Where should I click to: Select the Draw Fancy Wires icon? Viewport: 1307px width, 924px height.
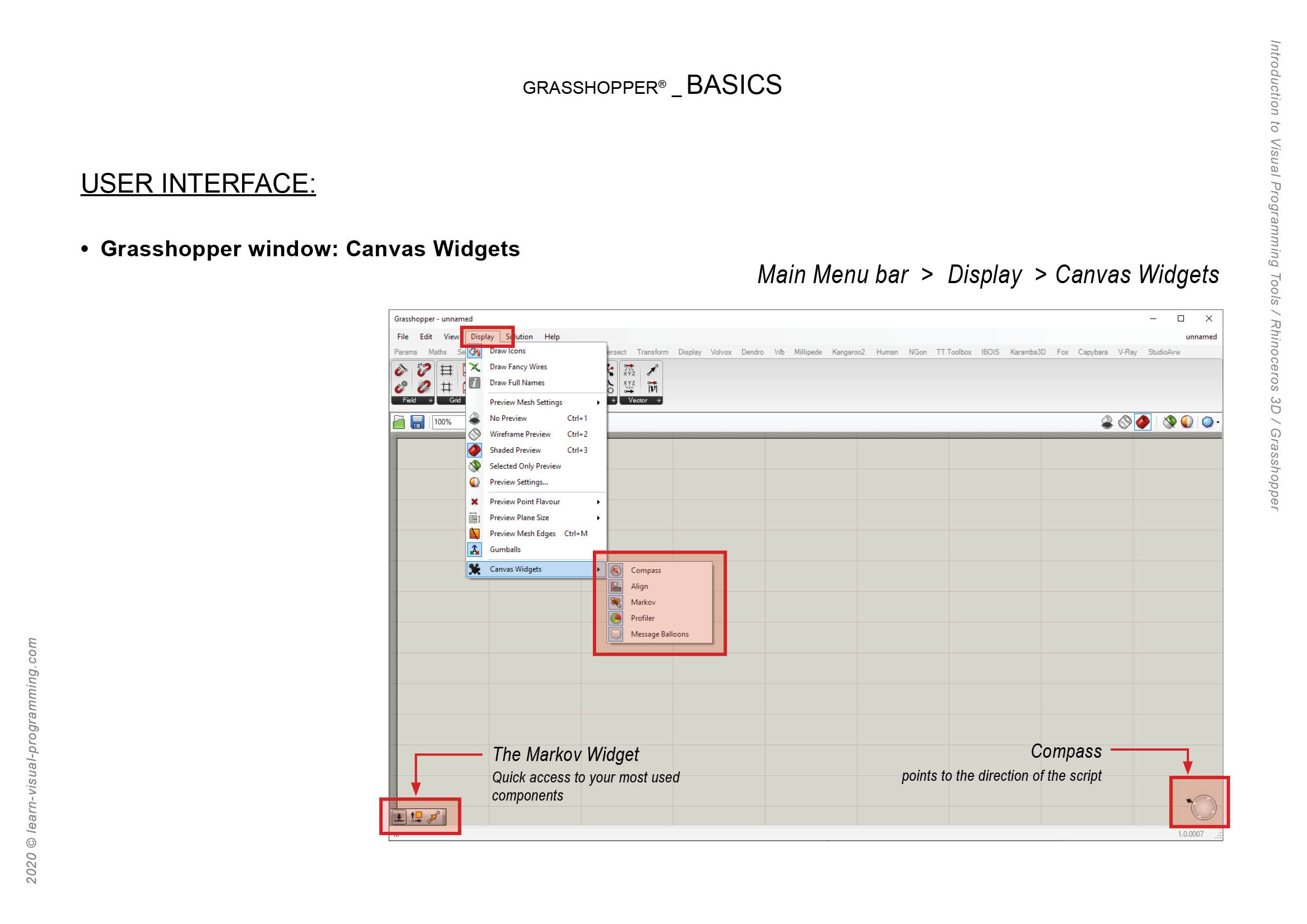(x=476, y=367)
